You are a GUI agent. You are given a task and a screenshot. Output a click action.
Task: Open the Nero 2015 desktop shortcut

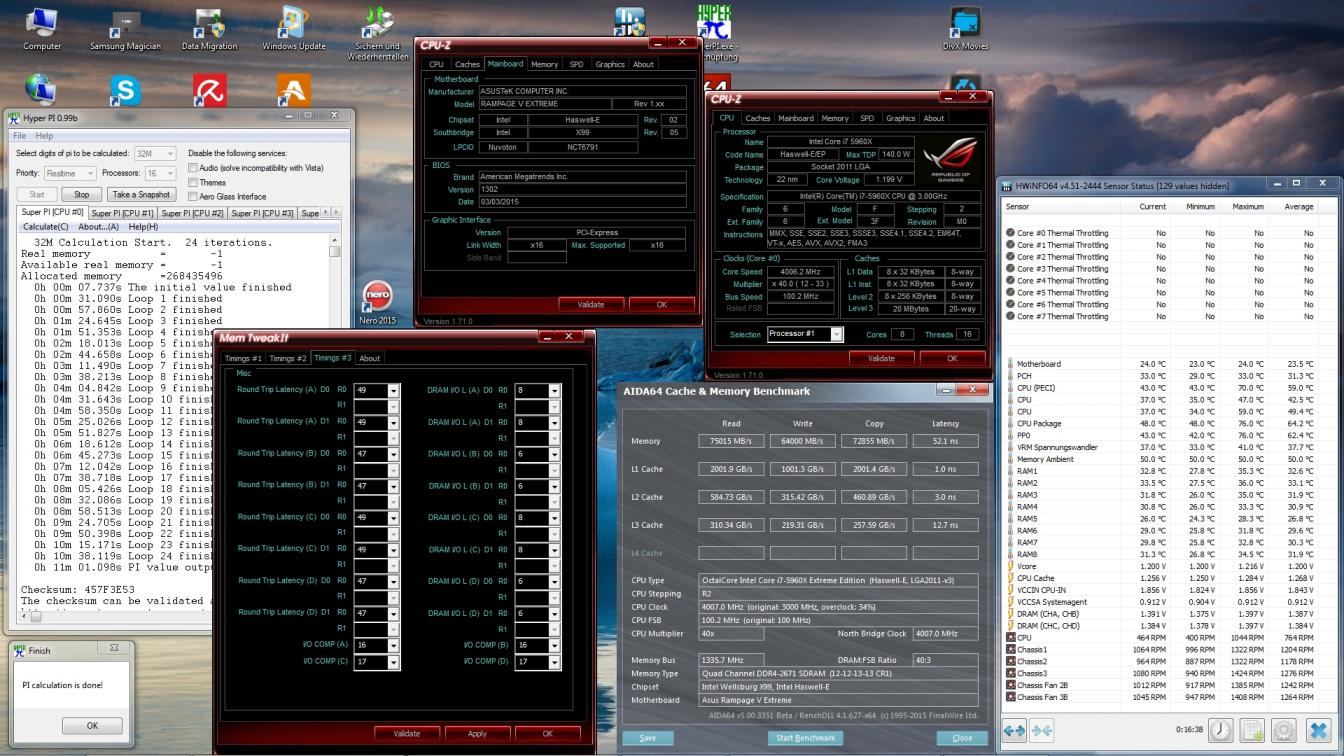tap(377, 302)
